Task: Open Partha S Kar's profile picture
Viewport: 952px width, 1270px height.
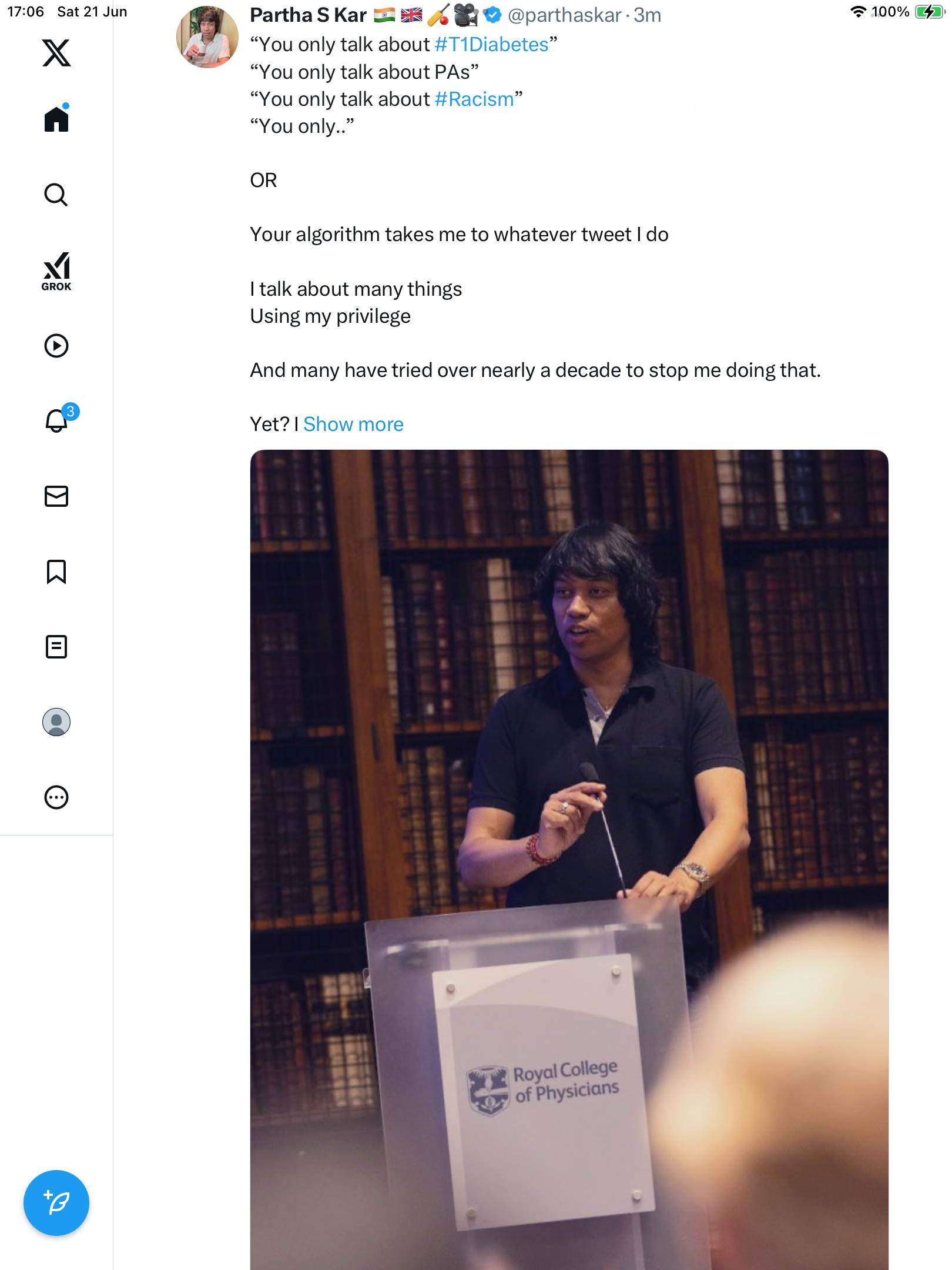Action: (207, 36)
